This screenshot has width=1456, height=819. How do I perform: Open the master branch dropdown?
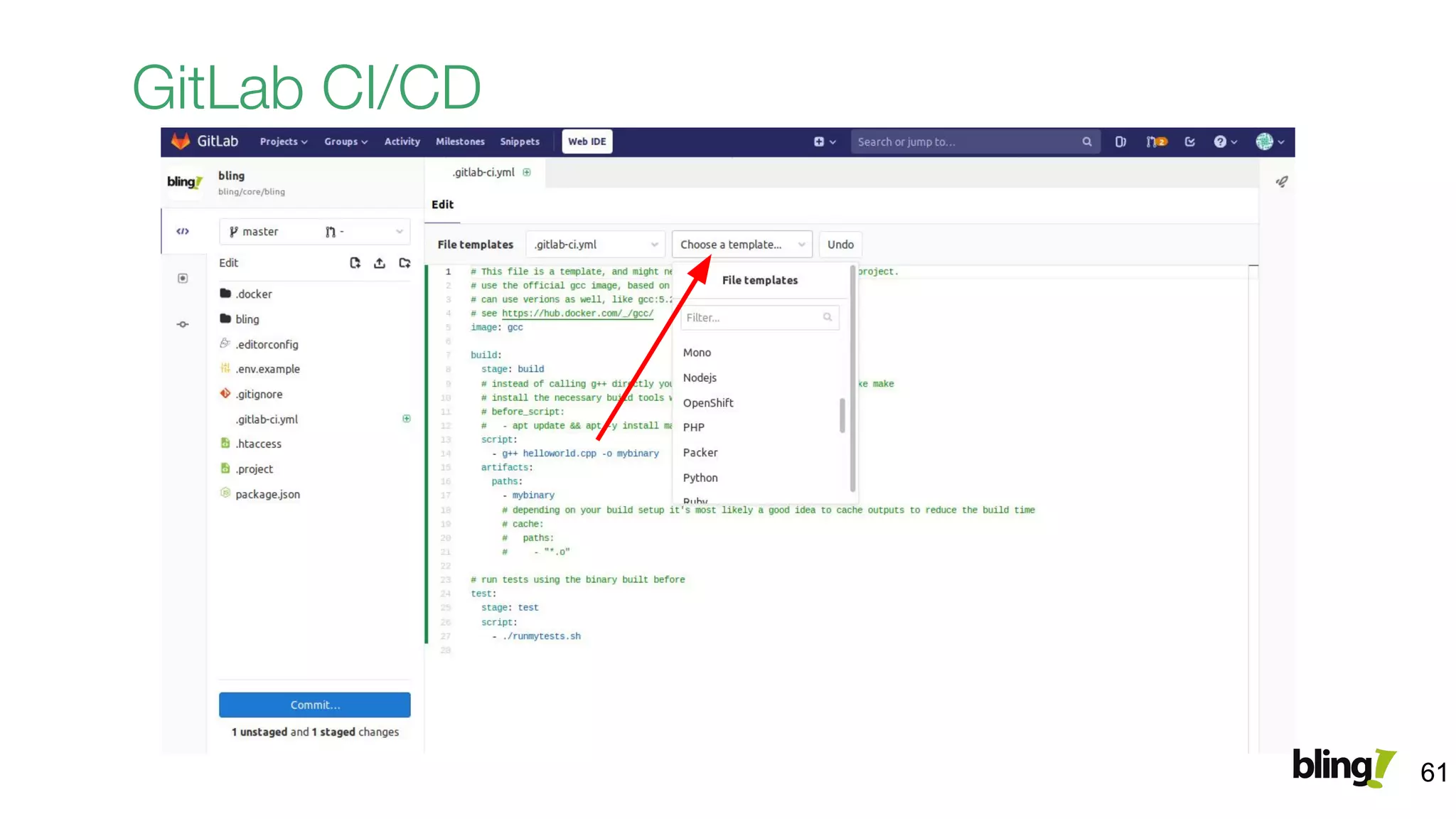pyautogui.click(x=315, y=232)
